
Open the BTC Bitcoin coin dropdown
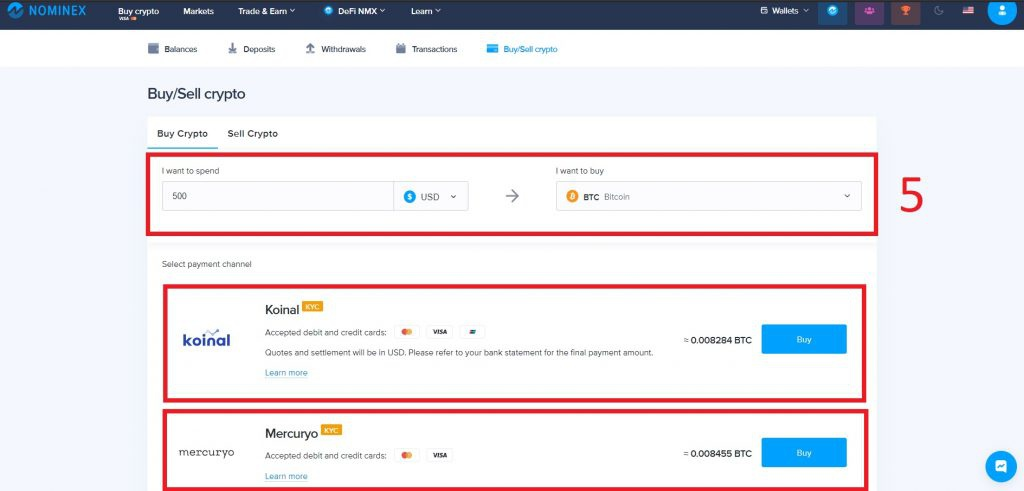[x=709, y=196]
